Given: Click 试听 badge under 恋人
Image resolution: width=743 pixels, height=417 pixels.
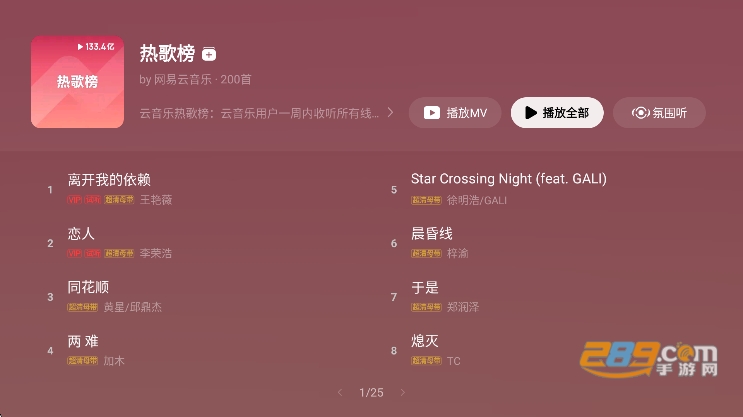Looking at the screenshot, I should 93,254.
